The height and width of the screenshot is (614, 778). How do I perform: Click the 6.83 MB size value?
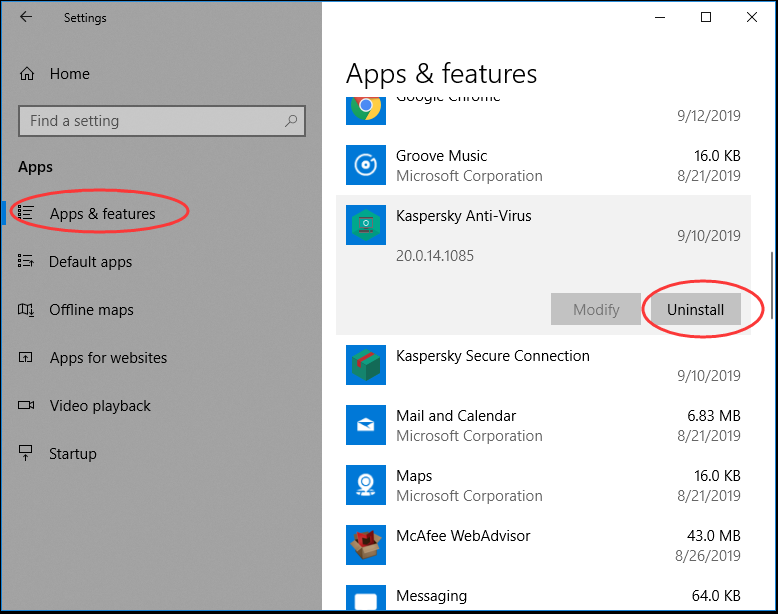click(x=713, y=415)
